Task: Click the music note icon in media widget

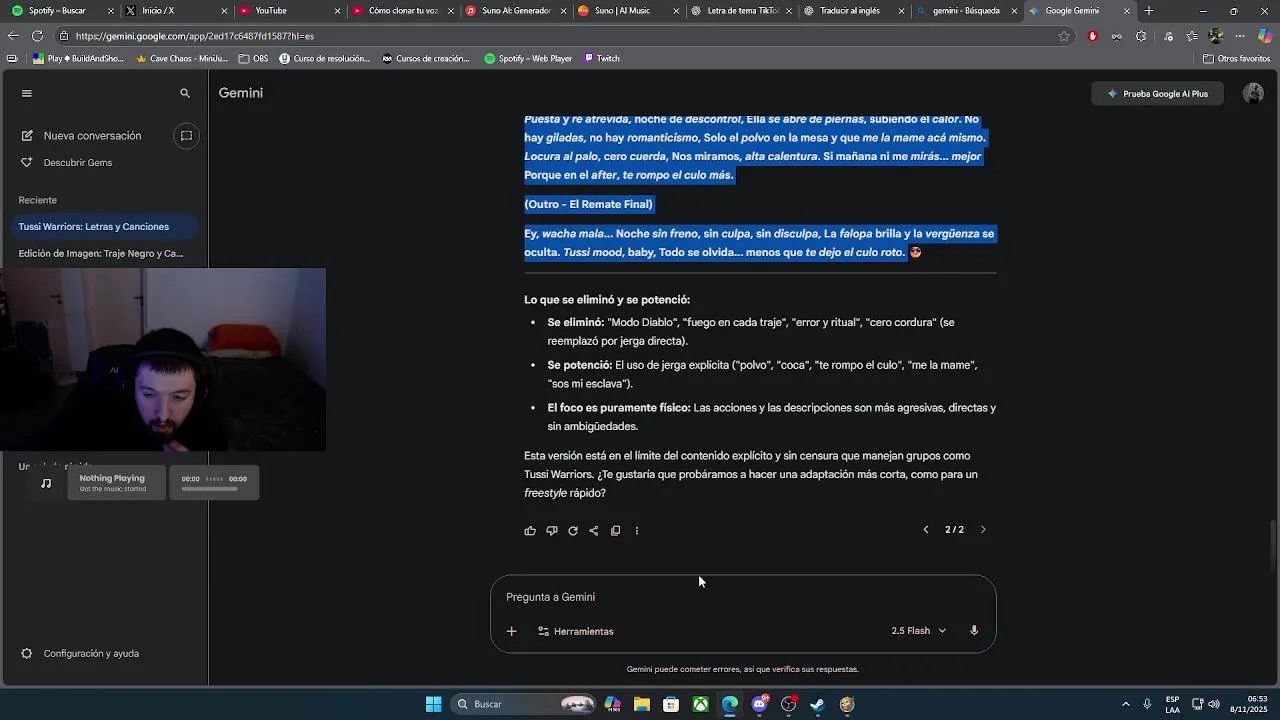Action: [x=46, y=483]
